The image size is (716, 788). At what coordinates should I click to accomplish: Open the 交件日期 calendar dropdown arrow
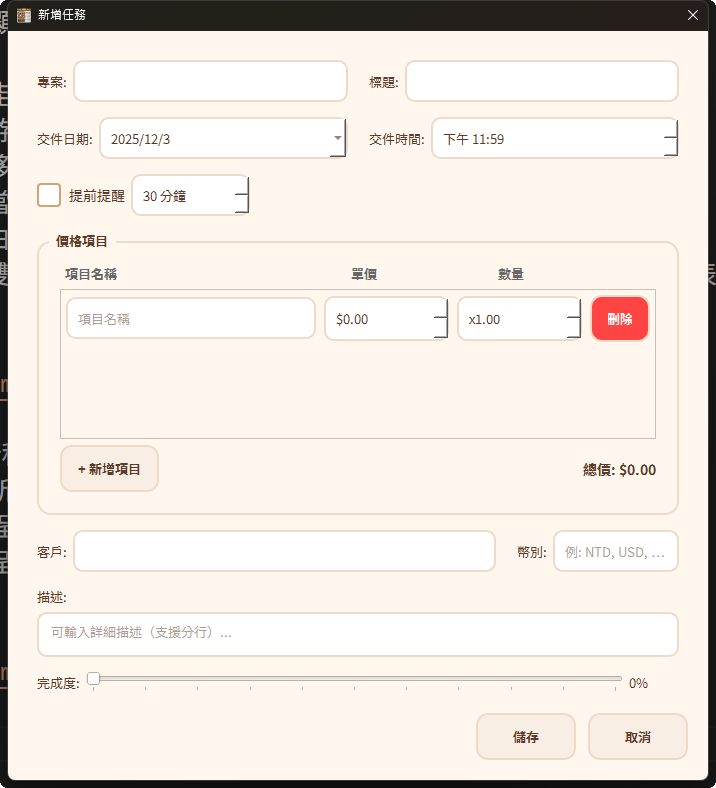click(338, 138)
